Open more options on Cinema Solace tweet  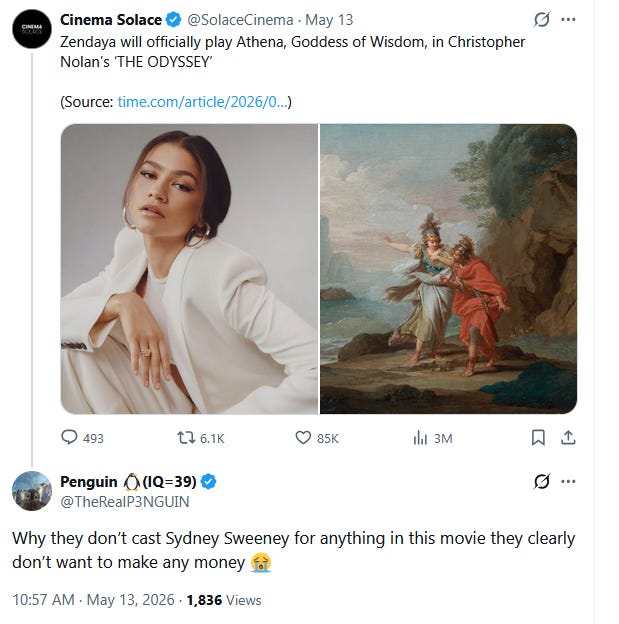pyautogui.click(x=568, y=19)
